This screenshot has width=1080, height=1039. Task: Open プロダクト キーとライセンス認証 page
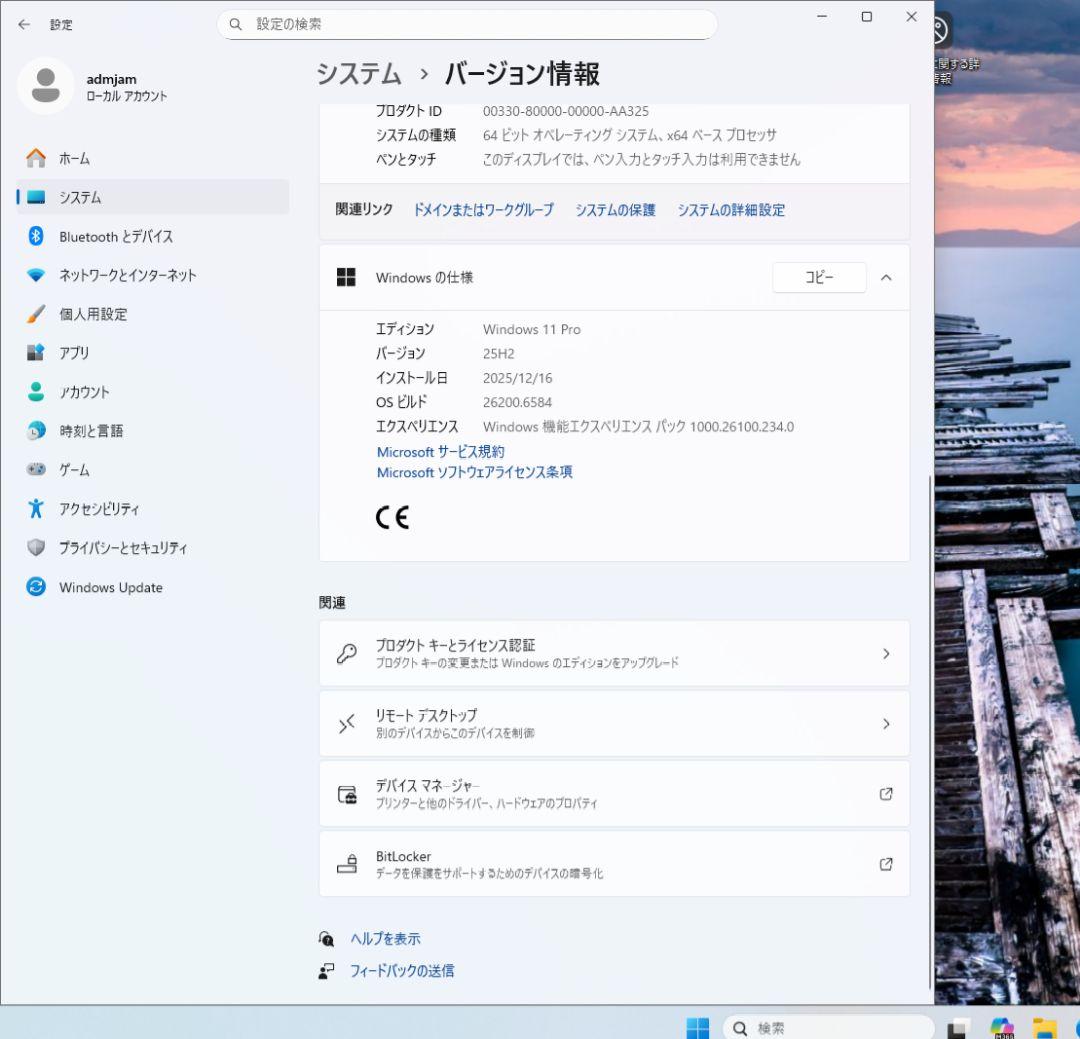click(x=614, y=653)
